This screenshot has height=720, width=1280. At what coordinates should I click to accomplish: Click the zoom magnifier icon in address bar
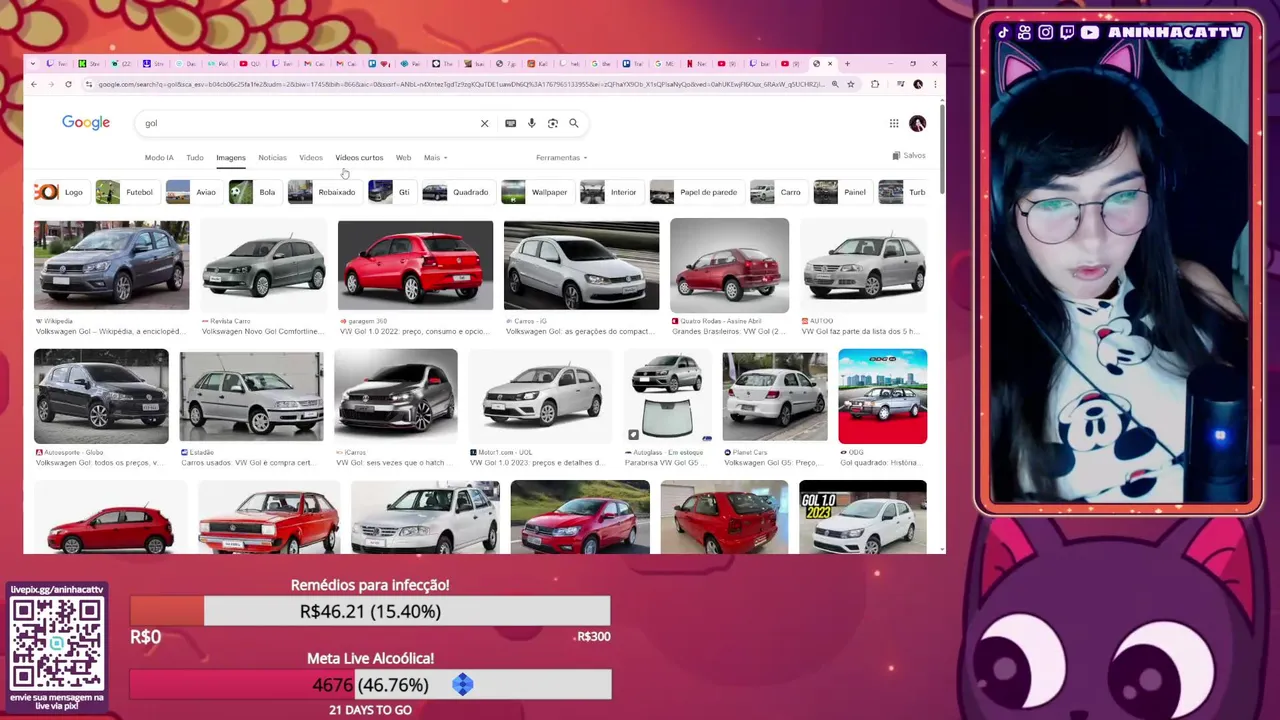point(835,84)
